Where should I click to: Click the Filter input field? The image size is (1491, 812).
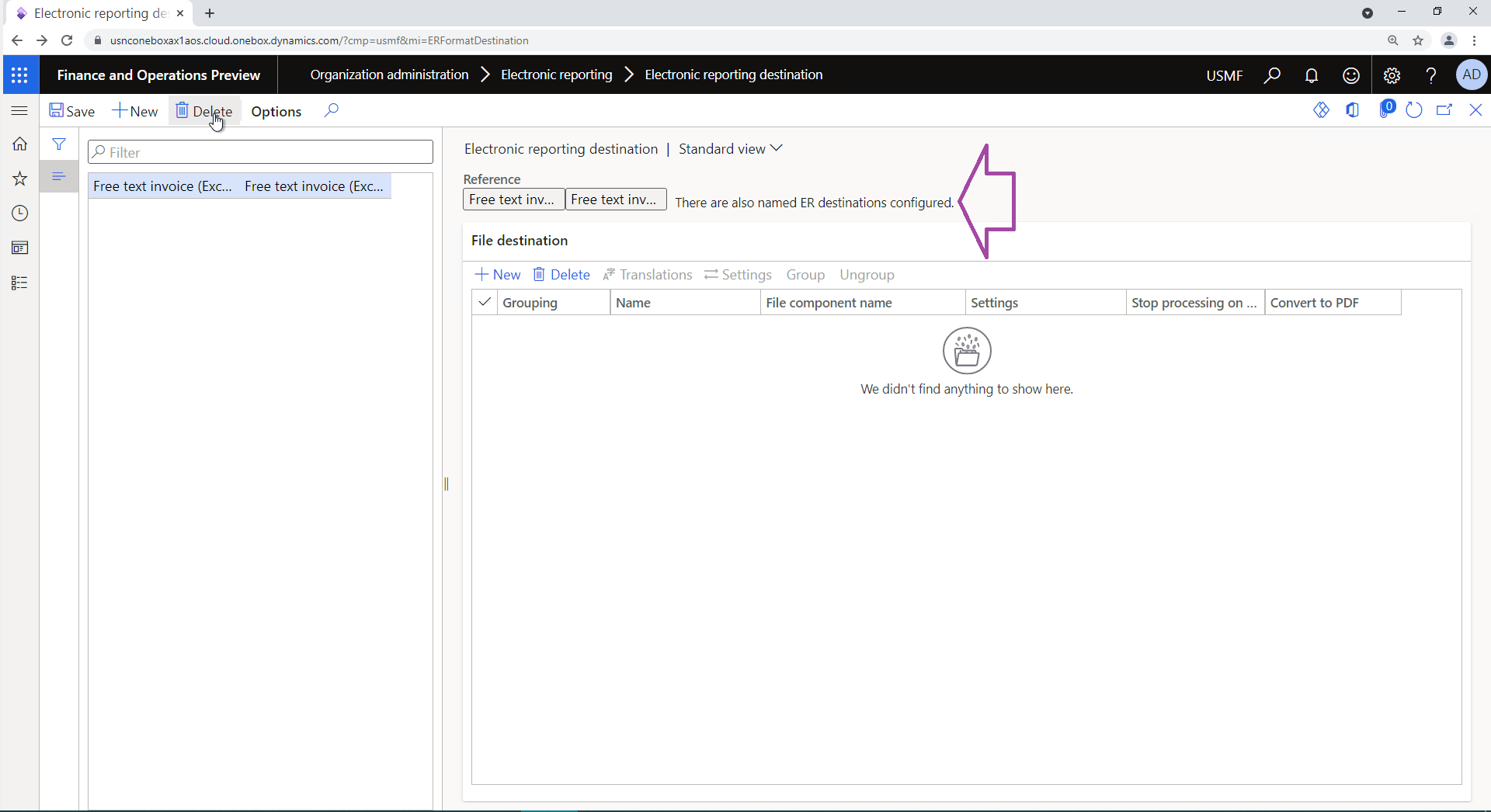(x=260, y=152)
